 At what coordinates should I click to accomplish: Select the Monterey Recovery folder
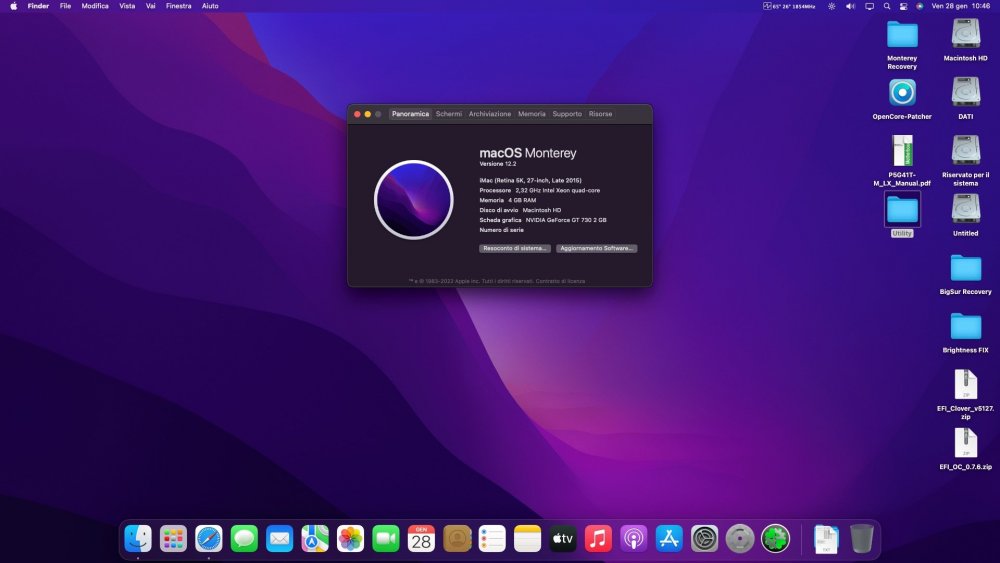[x=902, y=34]
